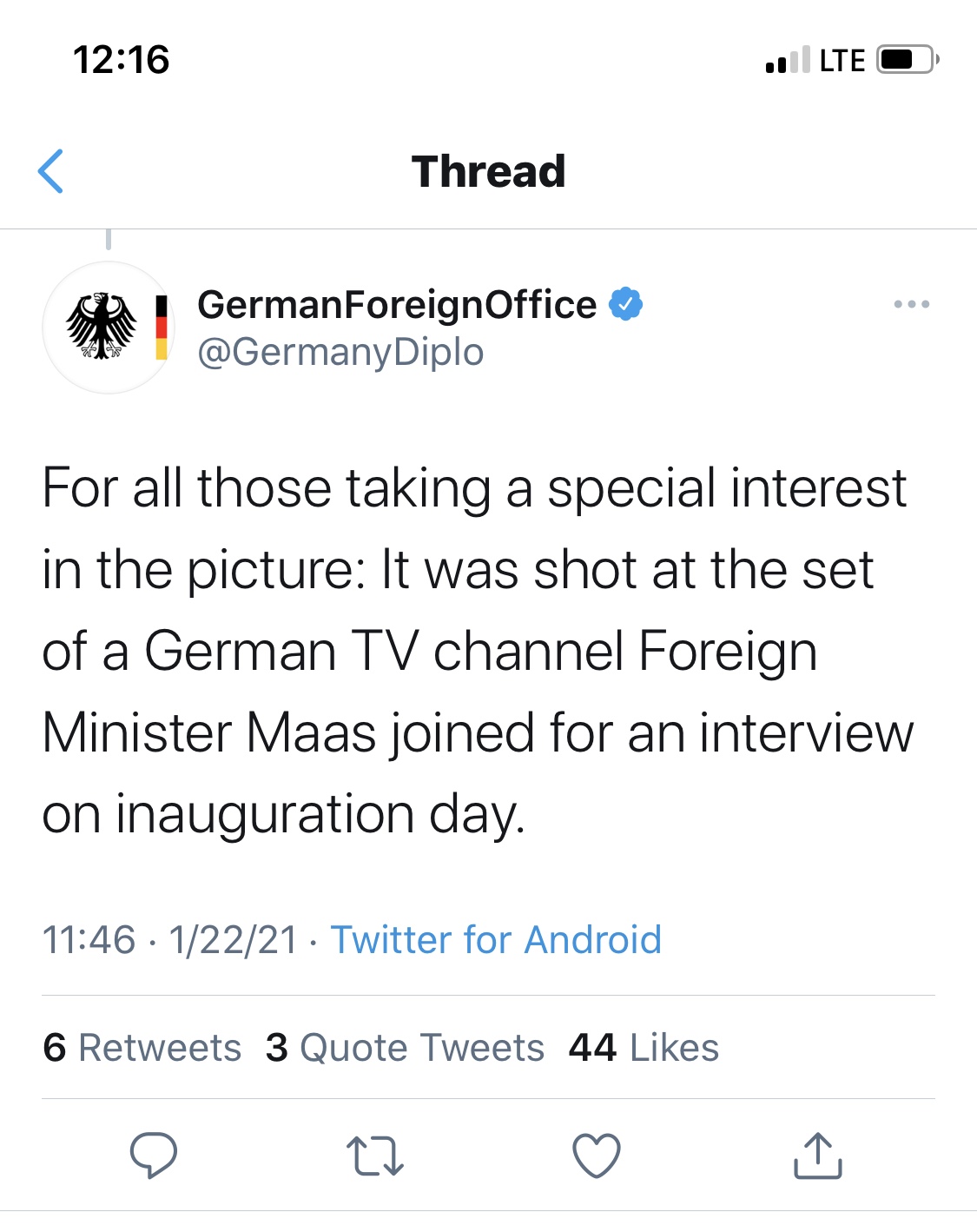Tap the GermanForeignOffice display name
Screen dimensions: 977x1232
pyautogui.click(x=397, y=305)
